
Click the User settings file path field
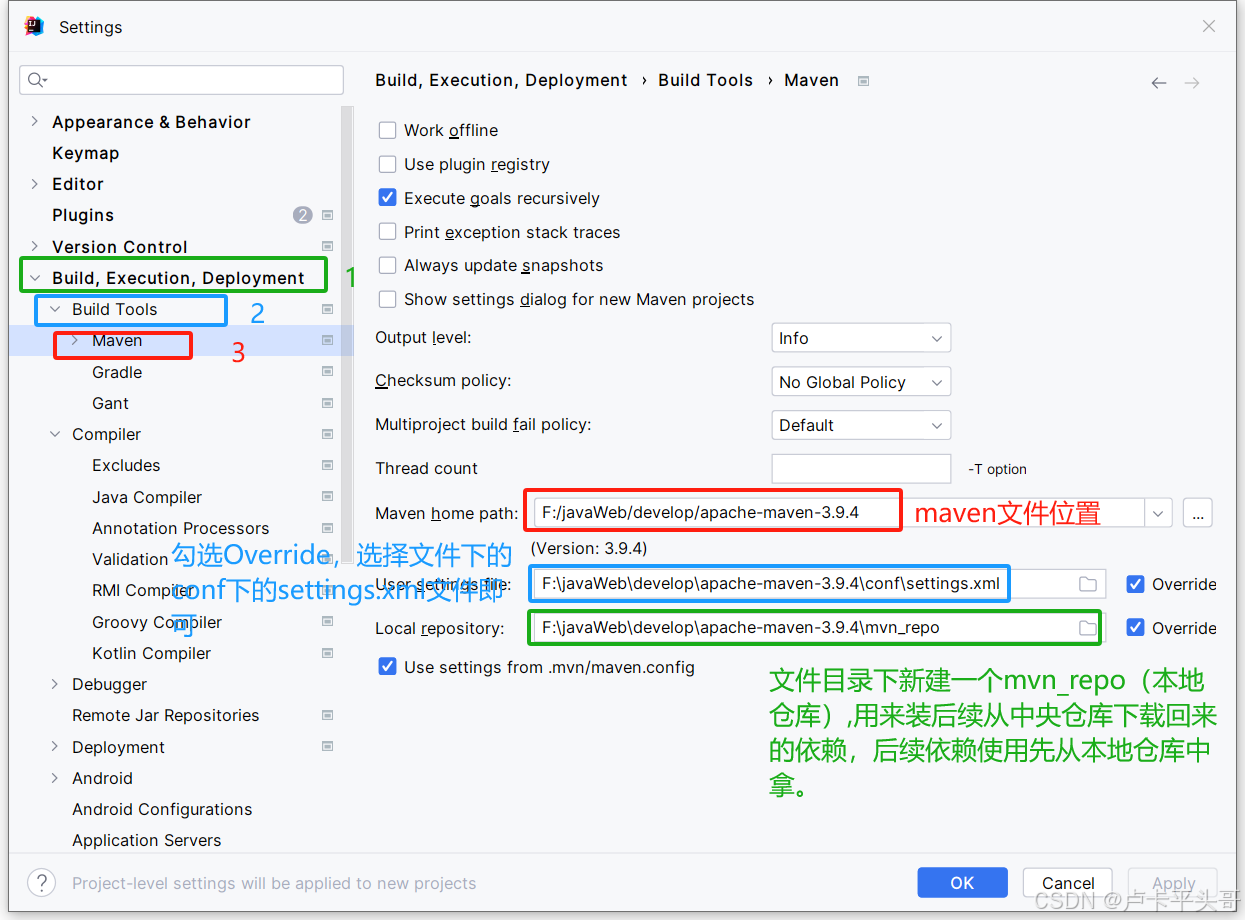point(820,584)
